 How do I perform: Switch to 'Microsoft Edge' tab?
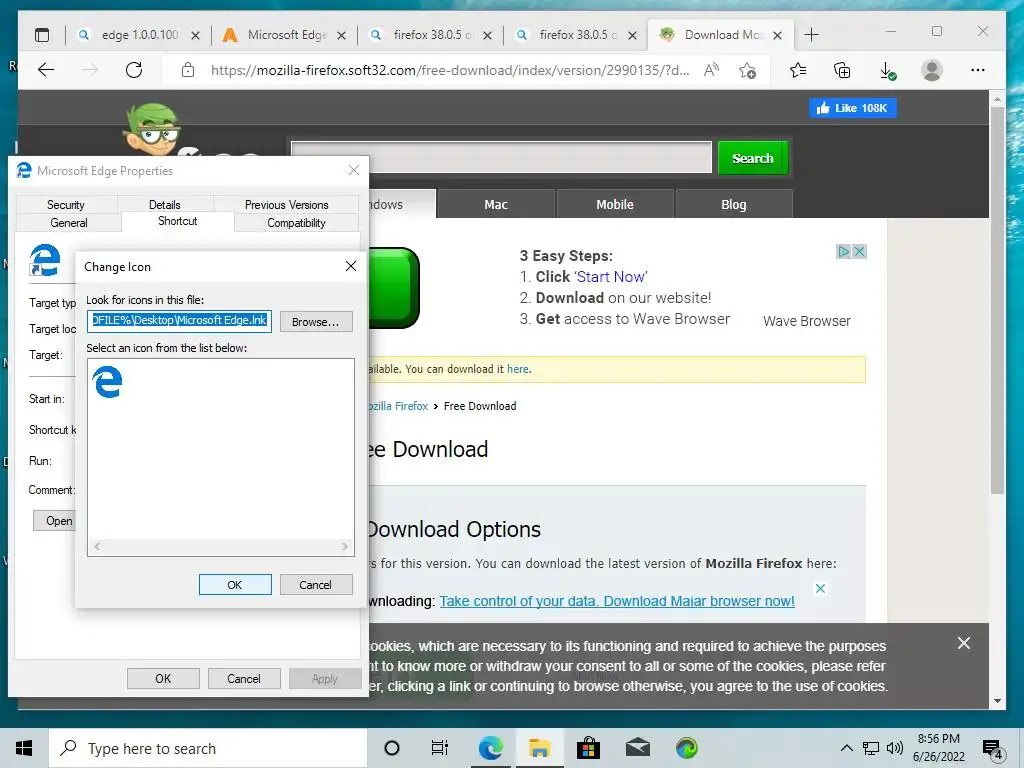(285, 35)
